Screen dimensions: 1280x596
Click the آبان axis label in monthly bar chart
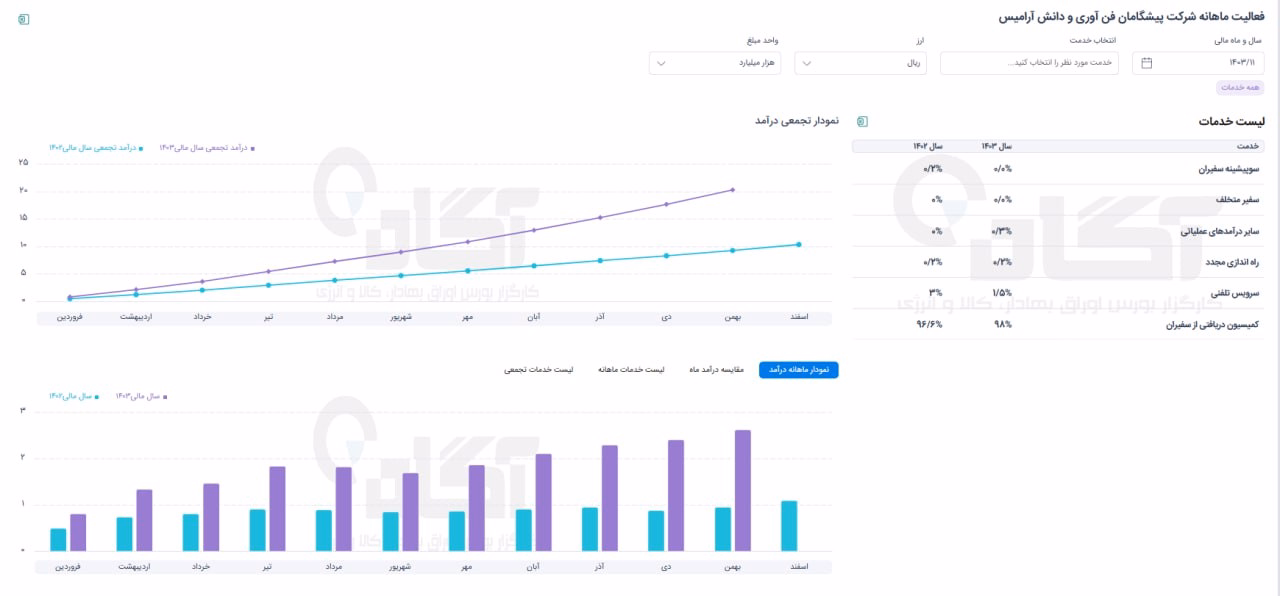(x=533, y=566)
